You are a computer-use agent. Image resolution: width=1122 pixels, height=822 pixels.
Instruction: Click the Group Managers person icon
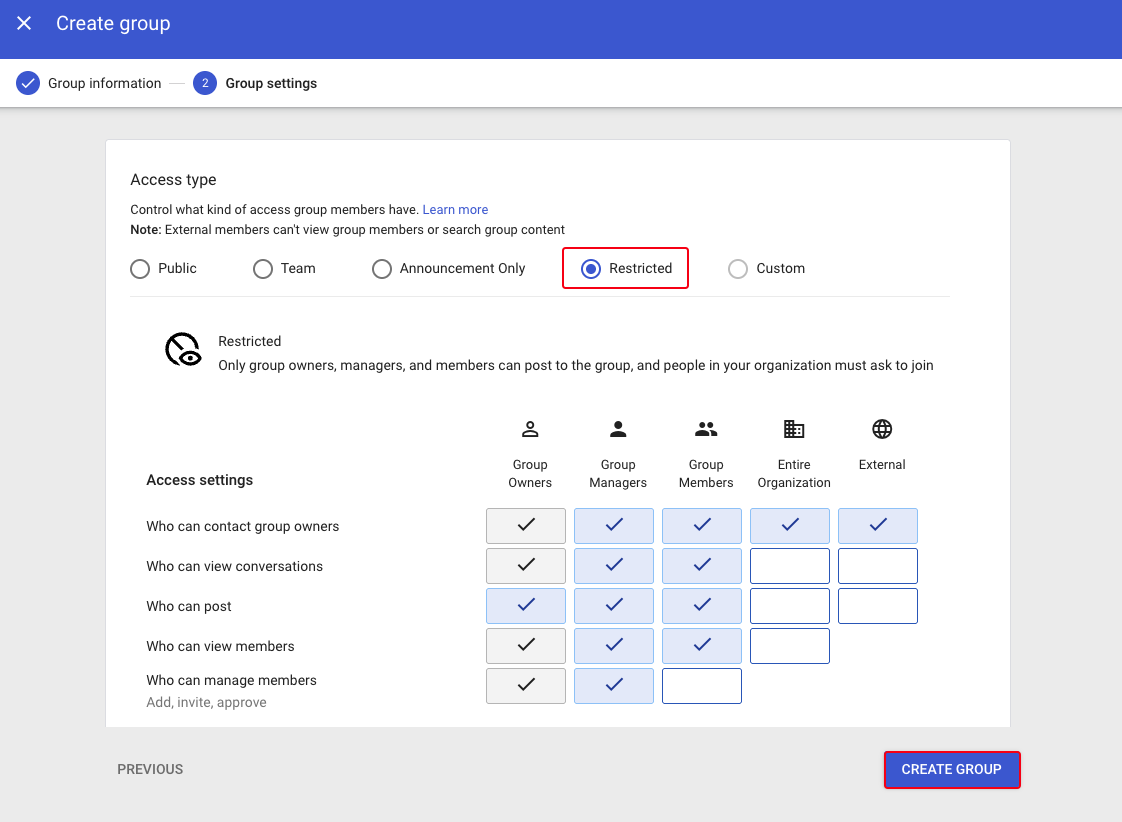[618, 429]
